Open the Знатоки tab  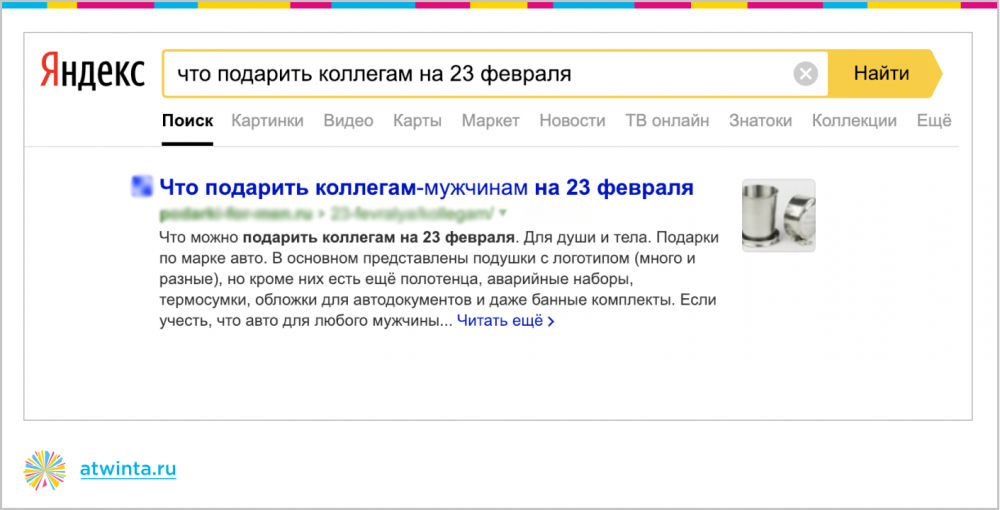click(760, 120)
